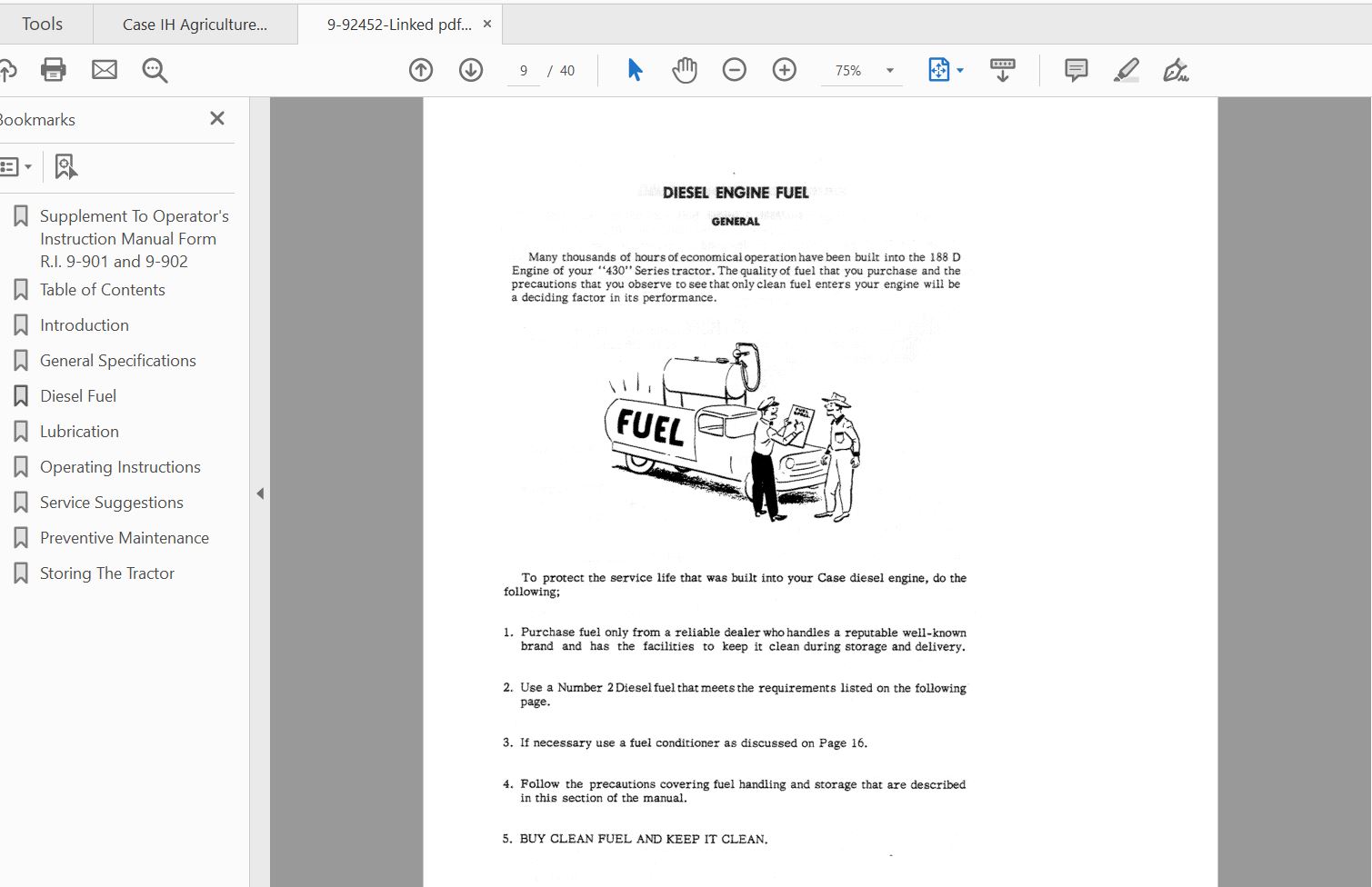Open the zoom level dropdown arrow

(890, 71)
